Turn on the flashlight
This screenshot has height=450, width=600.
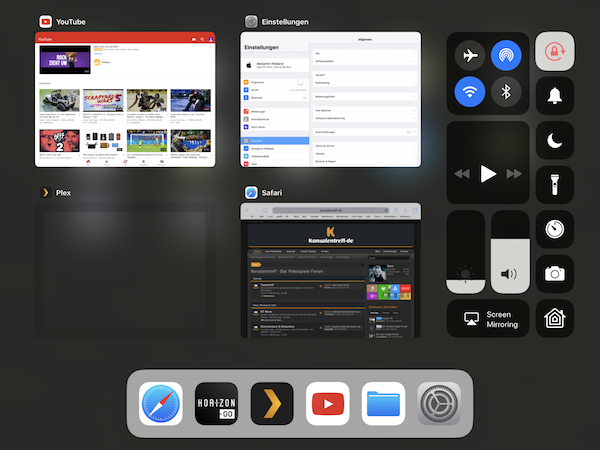pyautogui.click(x=554, y=185)
